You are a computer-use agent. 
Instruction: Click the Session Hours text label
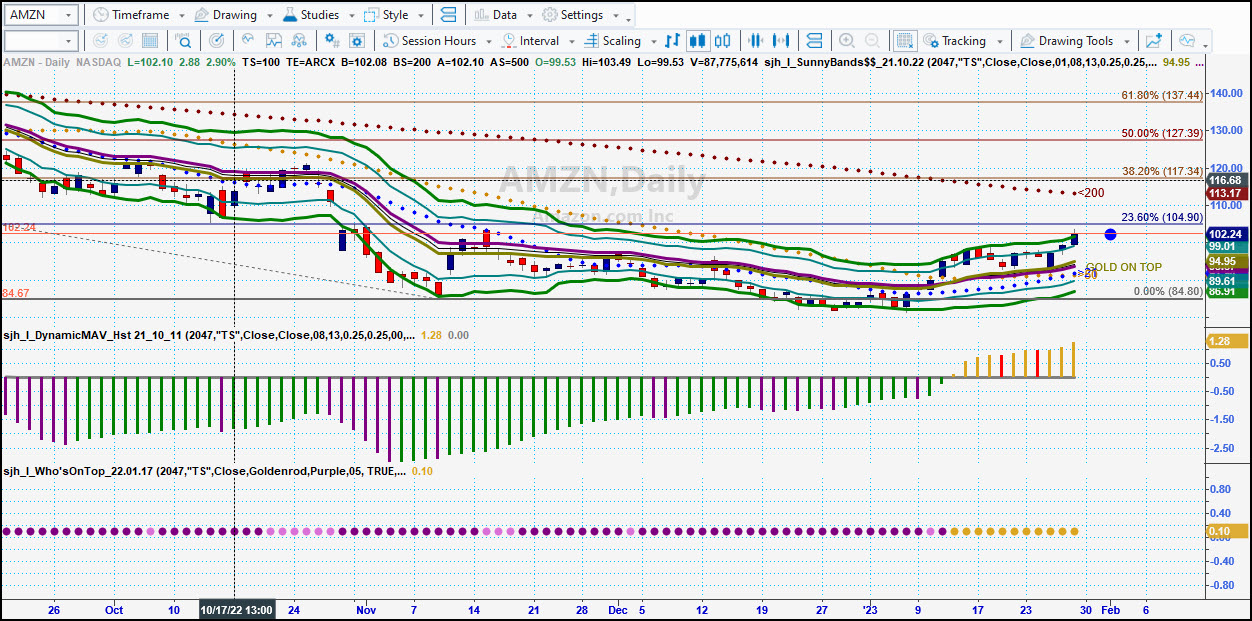point(439,41)
